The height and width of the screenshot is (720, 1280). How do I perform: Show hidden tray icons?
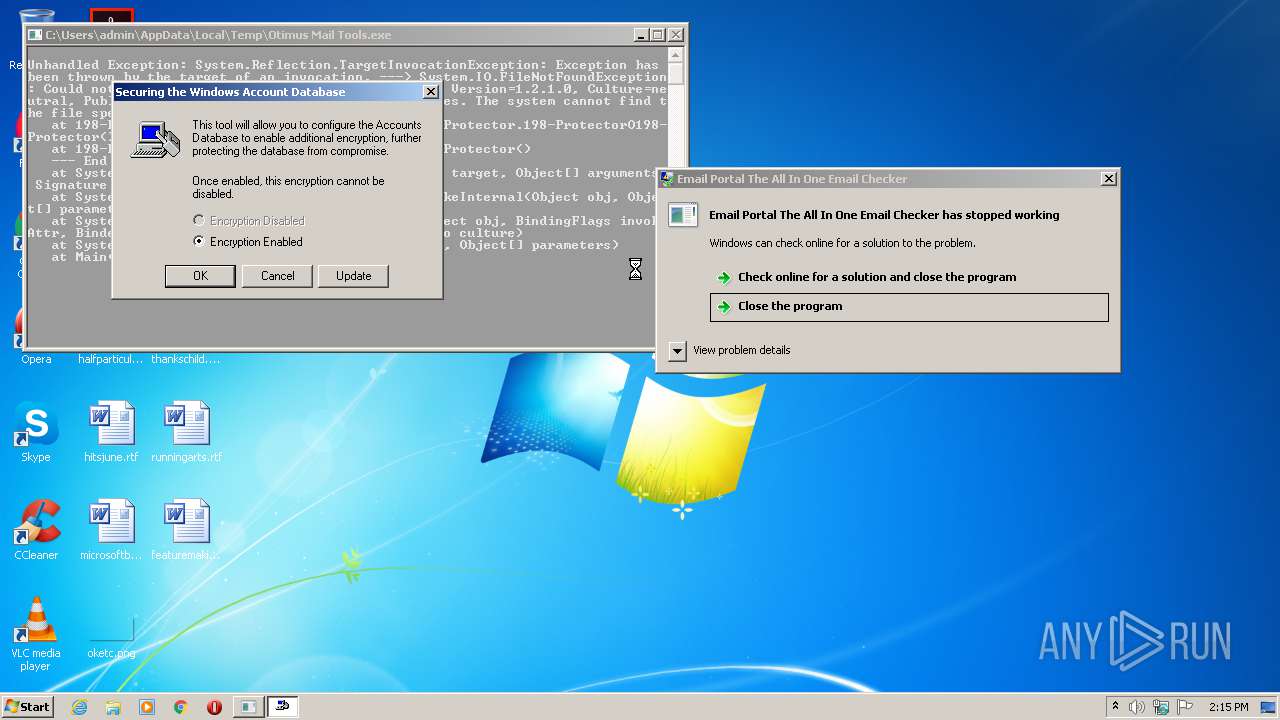click(x=1116, y=707)
